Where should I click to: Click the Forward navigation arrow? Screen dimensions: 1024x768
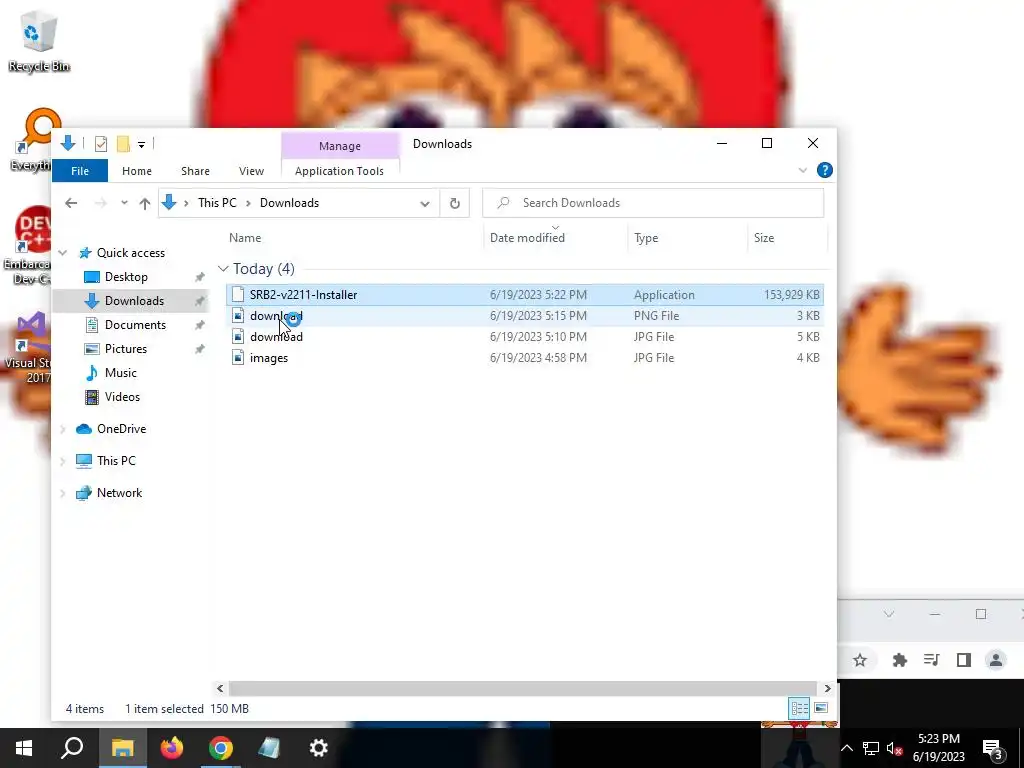100,203
